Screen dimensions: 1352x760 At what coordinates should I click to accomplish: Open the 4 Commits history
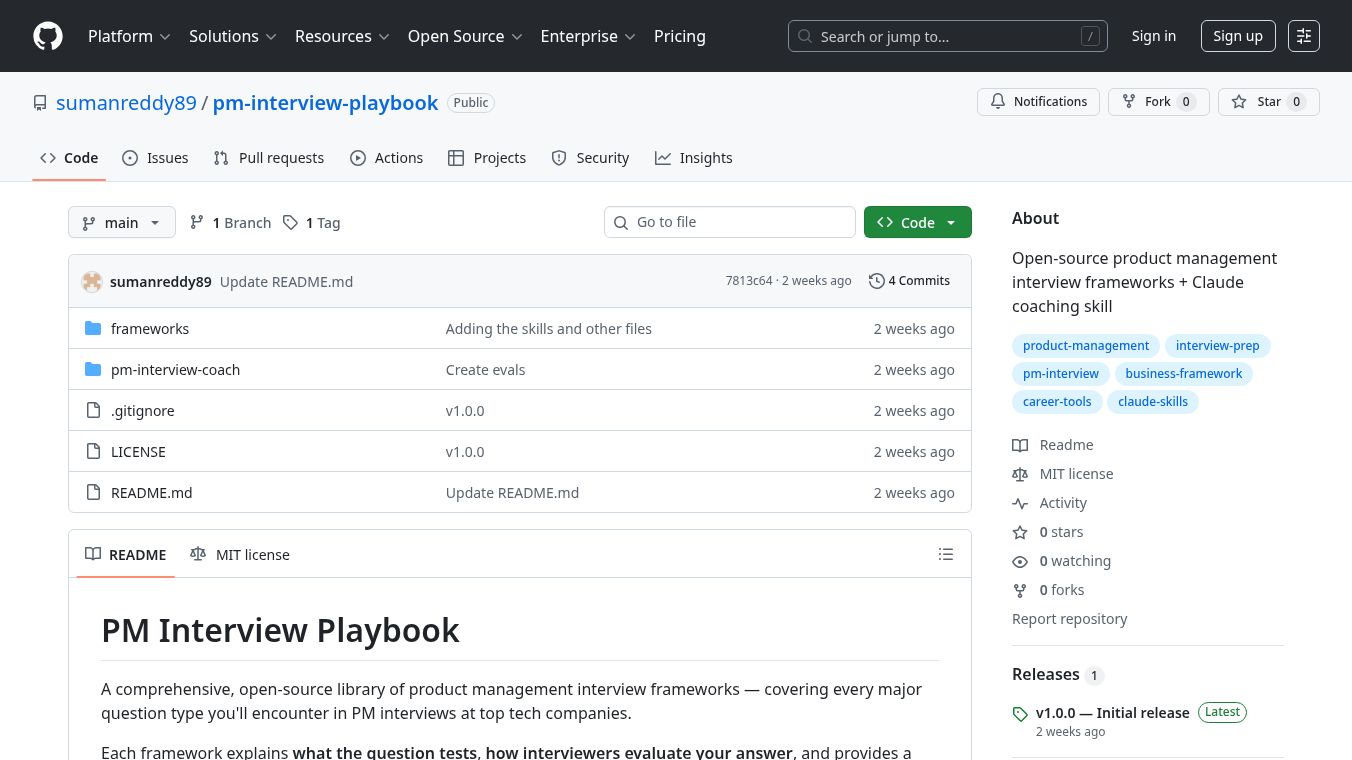tap(909, 281)
